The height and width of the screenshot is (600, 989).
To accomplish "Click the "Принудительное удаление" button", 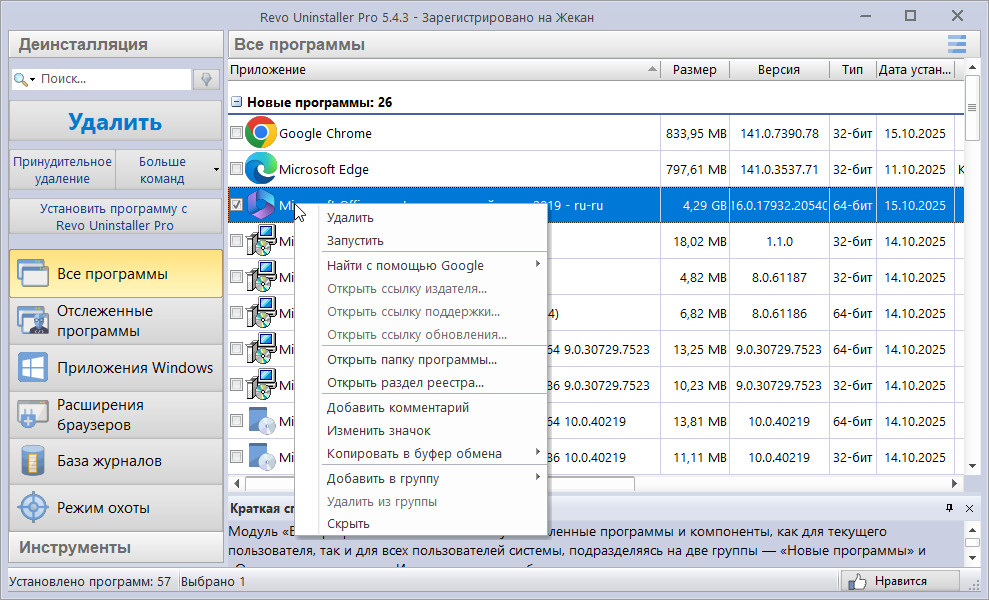I will [x=62, y=170].
